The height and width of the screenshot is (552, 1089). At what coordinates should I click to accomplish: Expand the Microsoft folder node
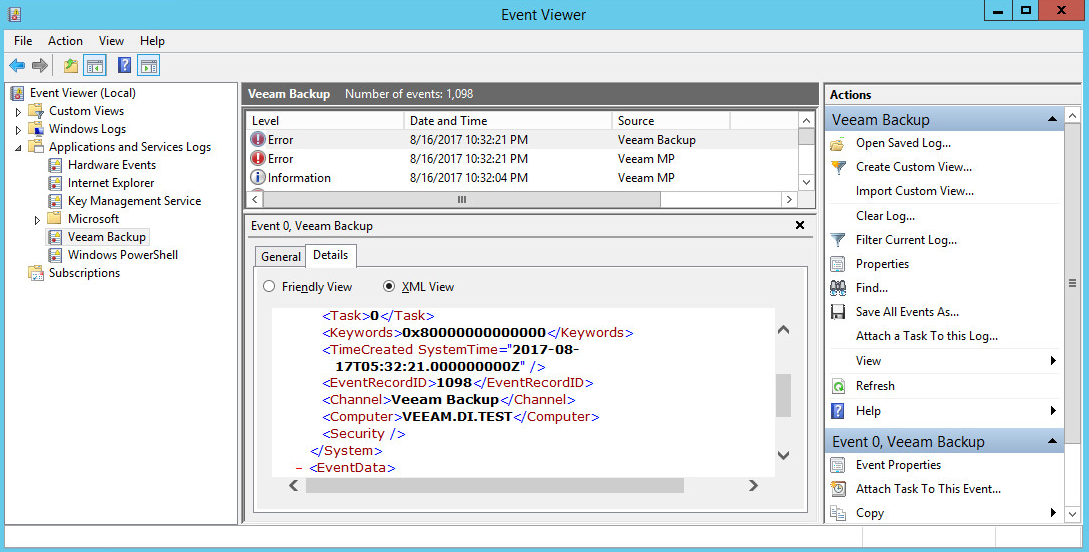click(x=37, y=219)
